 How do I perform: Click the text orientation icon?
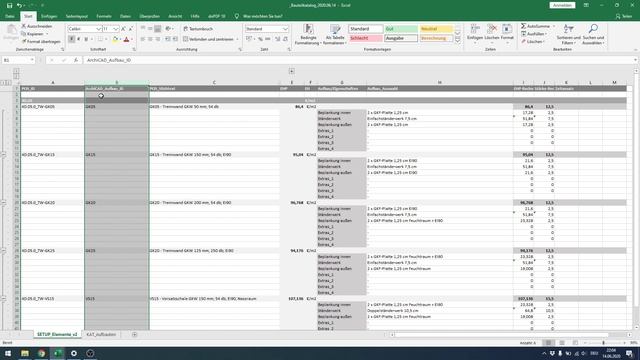click(168, 29)
